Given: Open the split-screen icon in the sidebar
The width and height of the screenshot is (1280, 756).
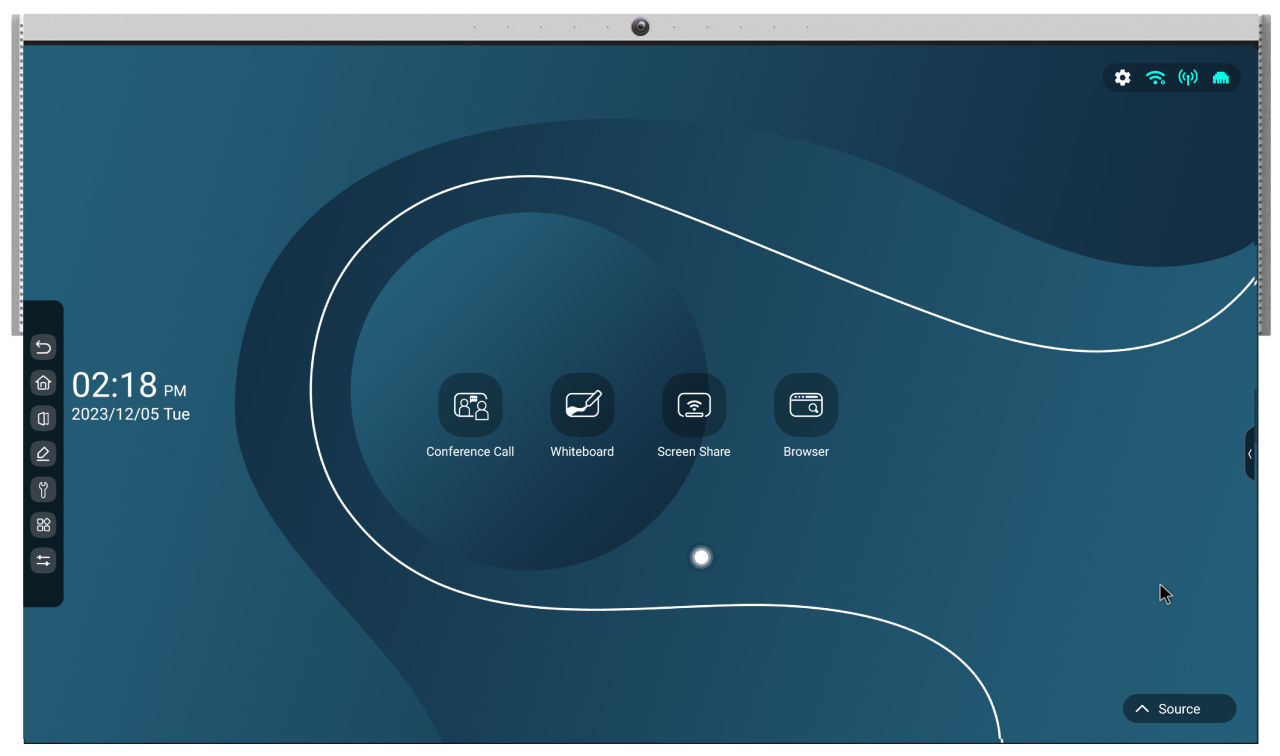Looking at the screenshot, I should point(43,418).
